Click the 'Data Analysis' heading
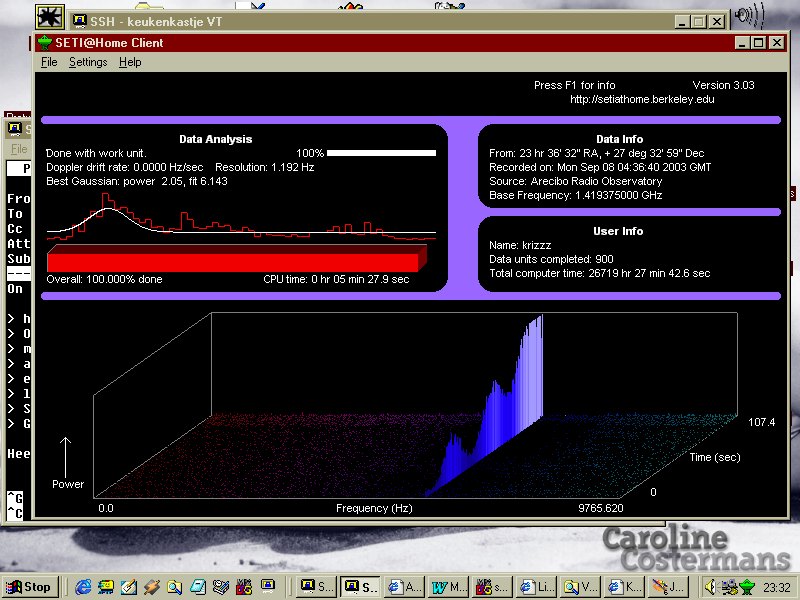This screenshot has height=600, width=800. [x=215, y=139]
